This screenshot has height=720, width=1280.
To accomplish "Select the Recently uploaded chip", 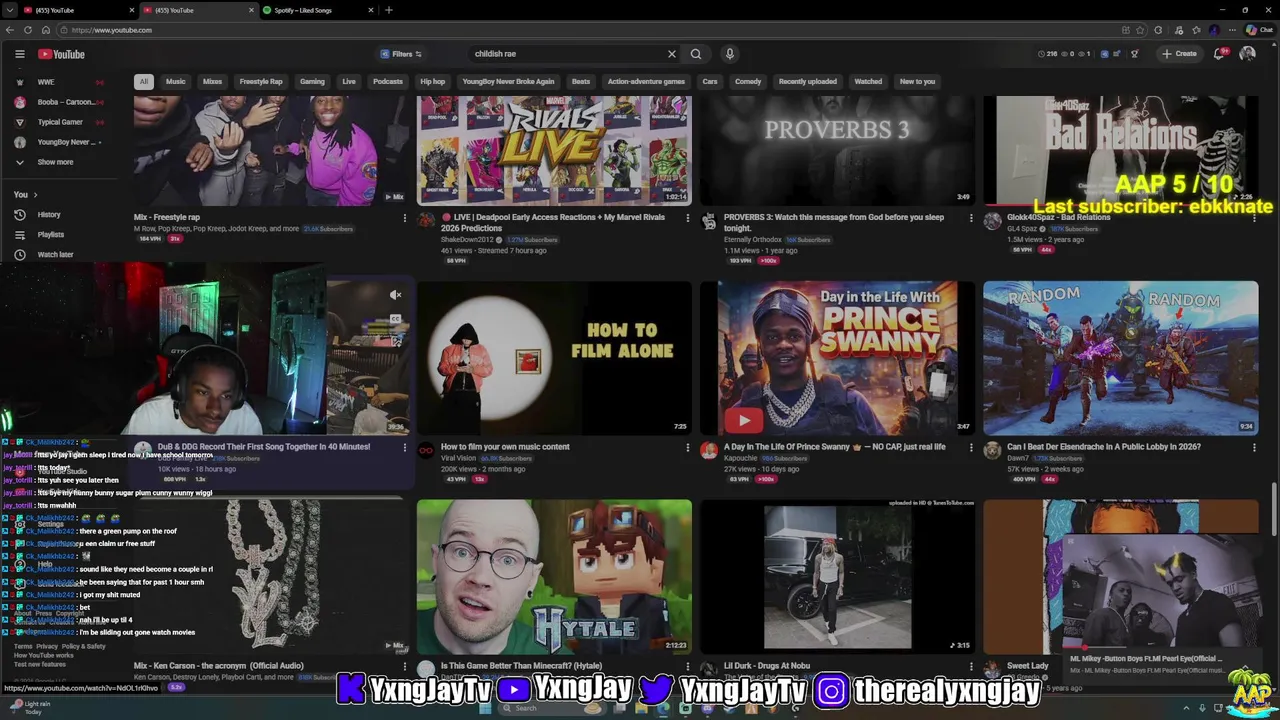I will [x=808, y=82].
